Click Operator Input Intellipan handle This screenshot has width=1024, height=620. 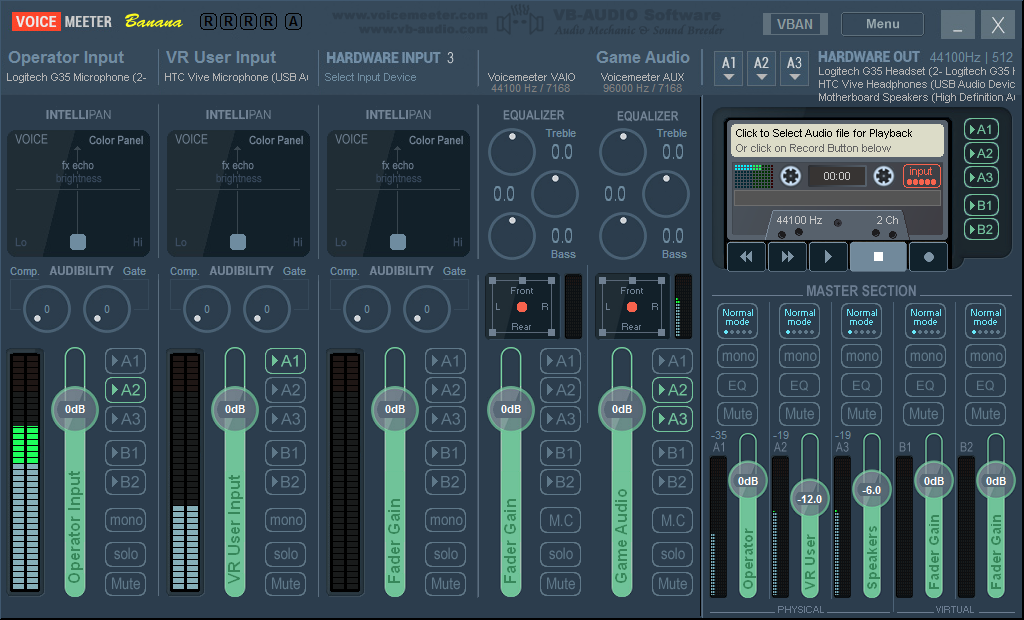pyautogui.click(x=78, y=242)
